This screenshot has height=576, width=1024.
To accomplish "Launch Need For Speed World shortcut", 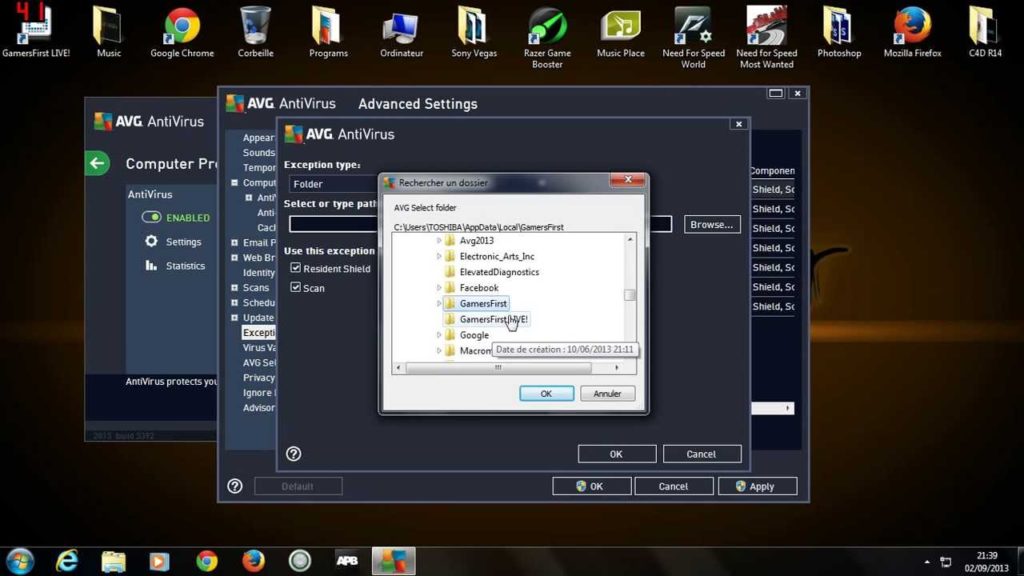I will [x=693, y=37].
